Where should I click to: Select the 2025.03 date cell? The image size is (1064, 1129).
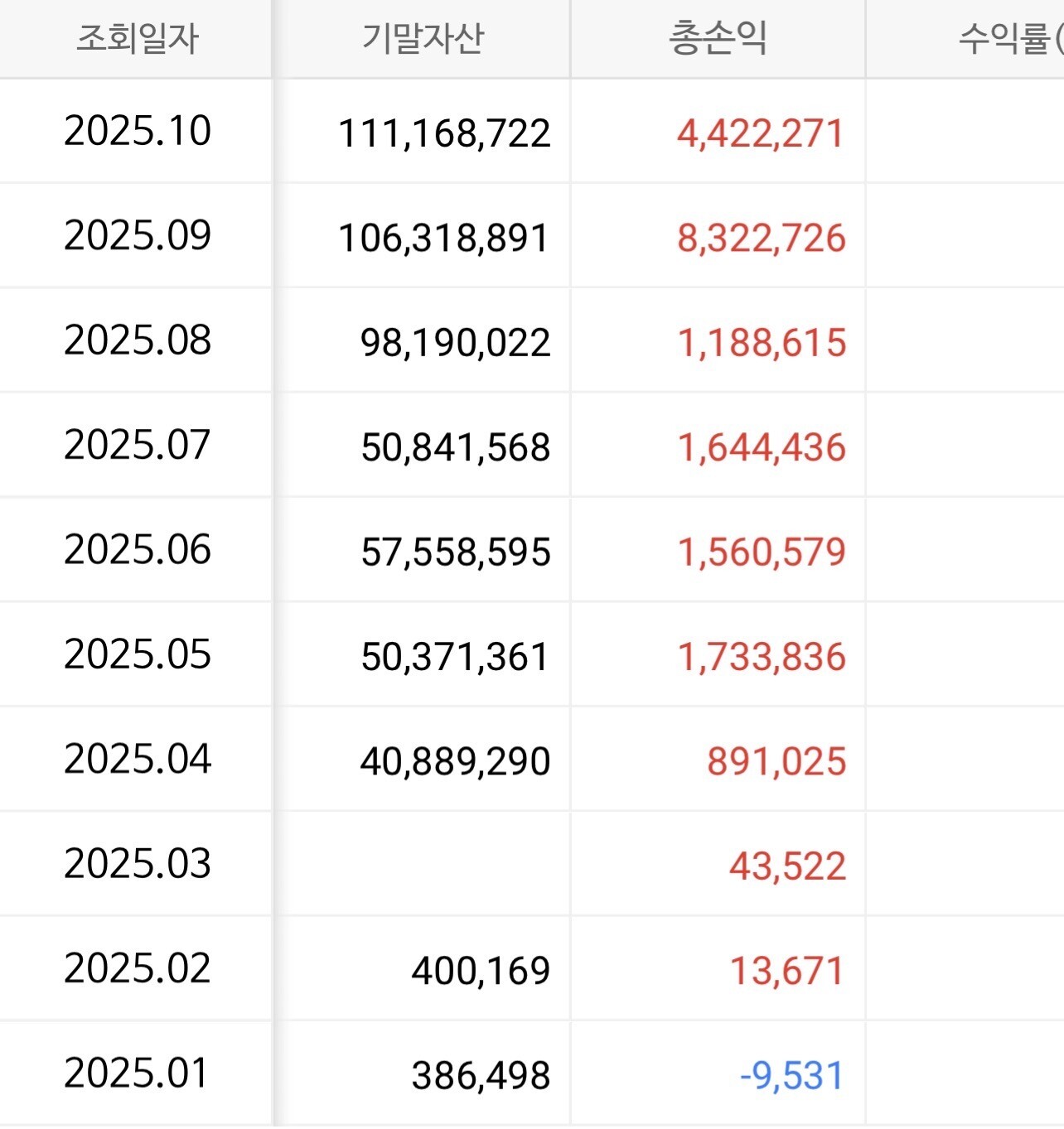click(x=138, y=864)
